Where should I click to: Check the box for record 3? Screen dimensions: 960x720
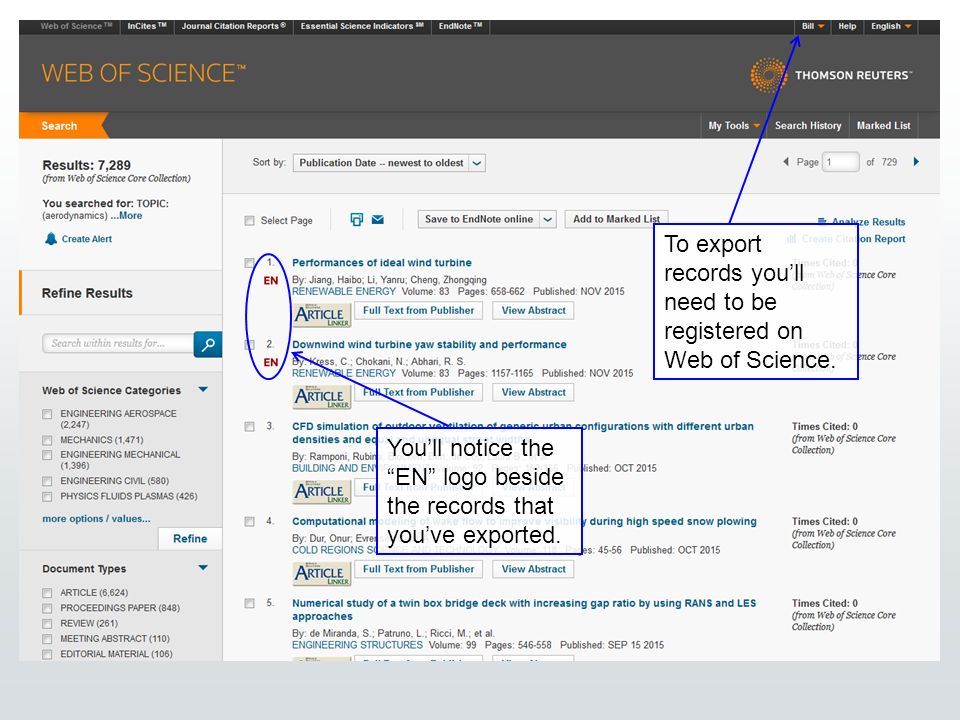pos(249,426)
